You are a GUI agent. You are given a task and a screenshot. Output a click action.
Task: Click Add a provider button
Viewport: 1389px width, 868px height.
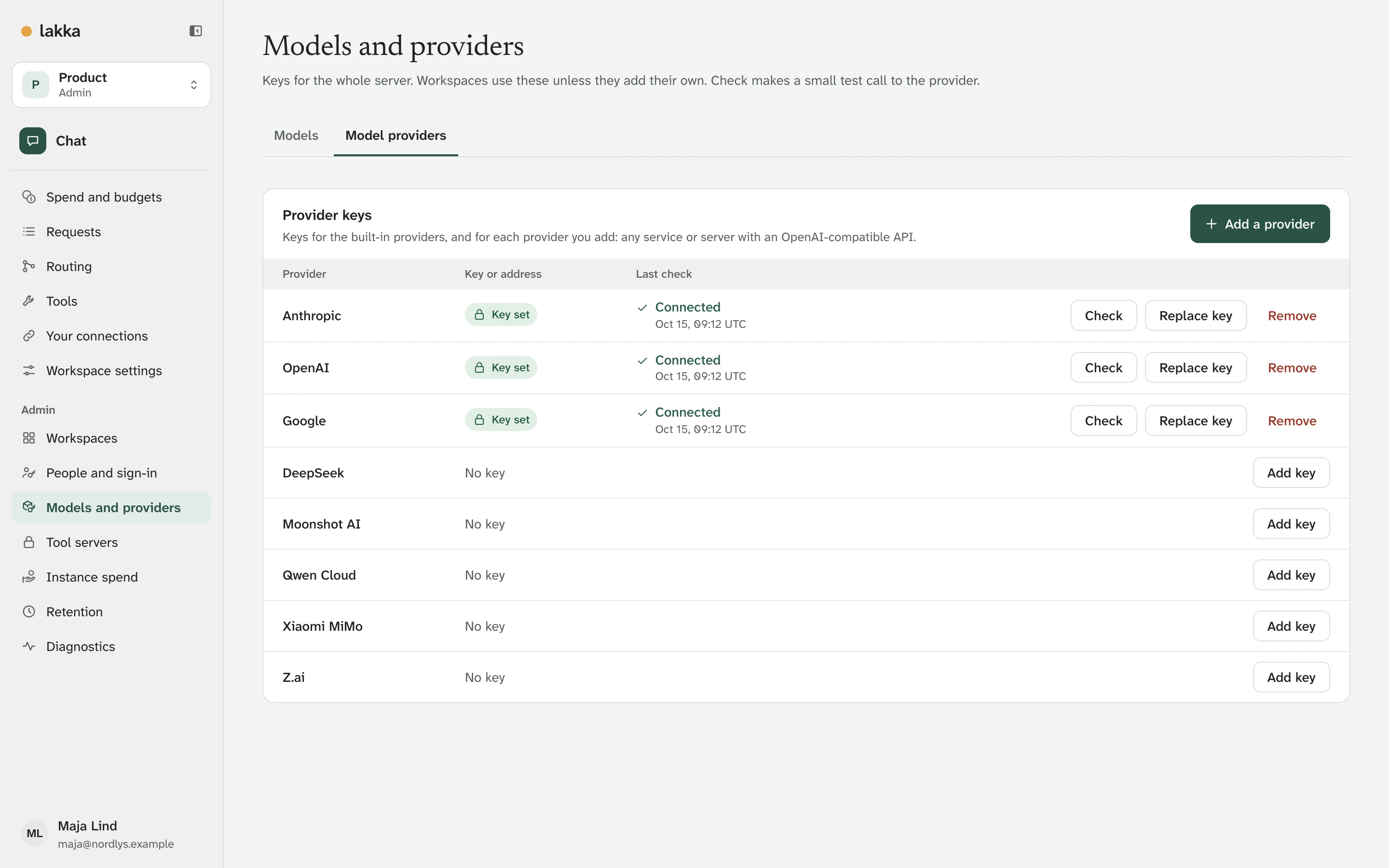[1260, 224]
